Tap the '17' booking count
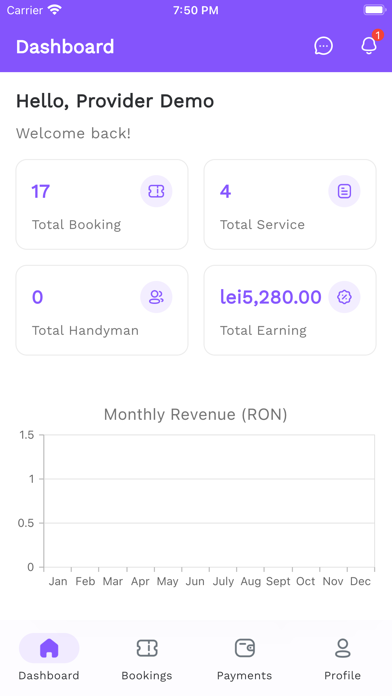 (40, 191)
